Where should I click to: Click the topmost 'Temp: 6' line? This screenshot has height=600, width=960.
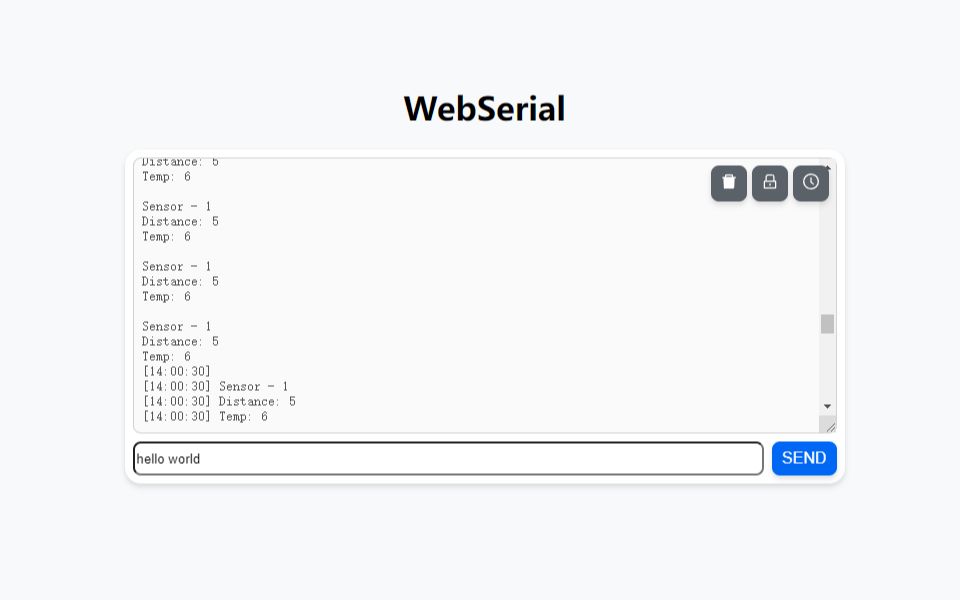click(167, 176)
